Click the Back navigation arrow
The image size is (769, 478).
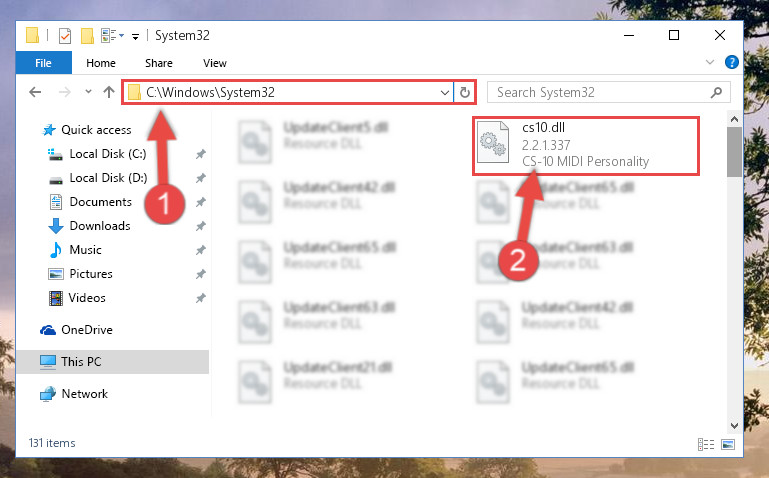coord(35,92)
